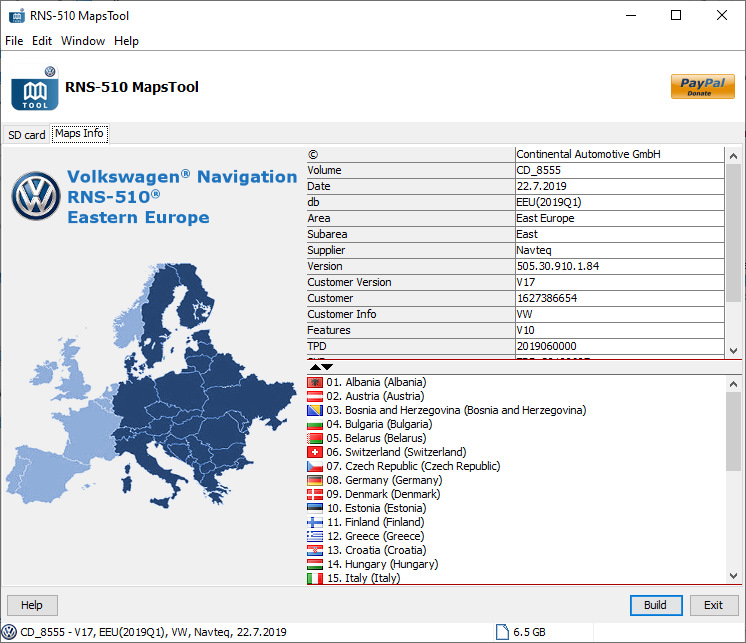
Task: Select the Volume value CD_8555
Action: pyautogui.click(x=619, y=170)
